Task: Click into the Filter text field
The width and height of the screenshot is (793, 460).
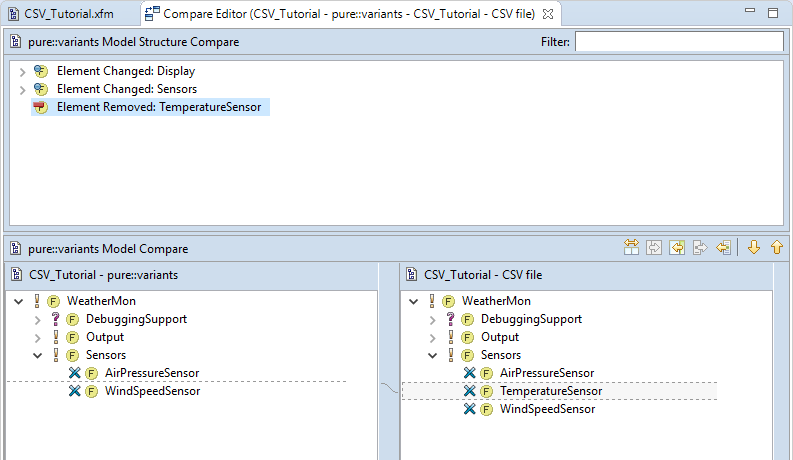Action: click(x=678, y=42)
